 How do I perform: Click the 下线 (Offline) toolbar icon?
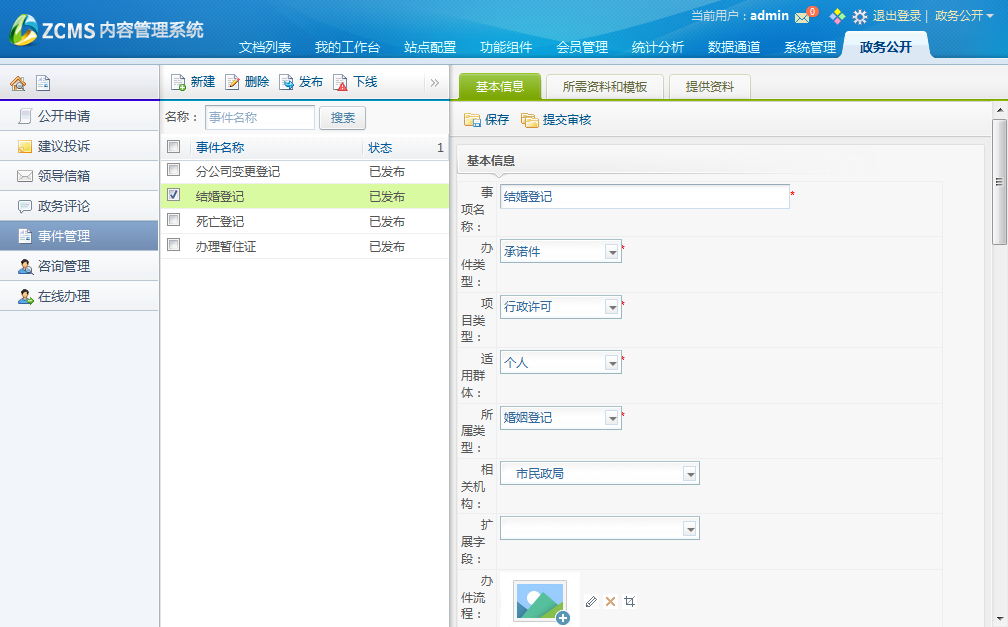pyautogui.click(x=340, y=83)
